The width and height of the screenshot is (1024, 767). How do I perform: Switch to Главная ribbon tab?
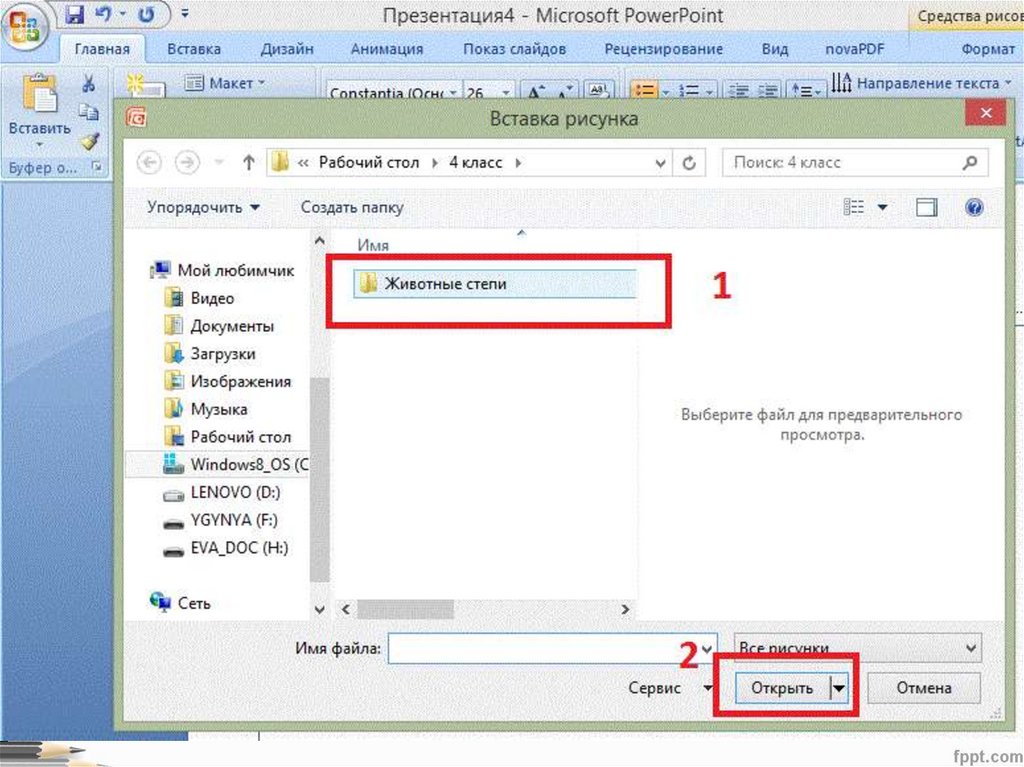tap(102, 49)
